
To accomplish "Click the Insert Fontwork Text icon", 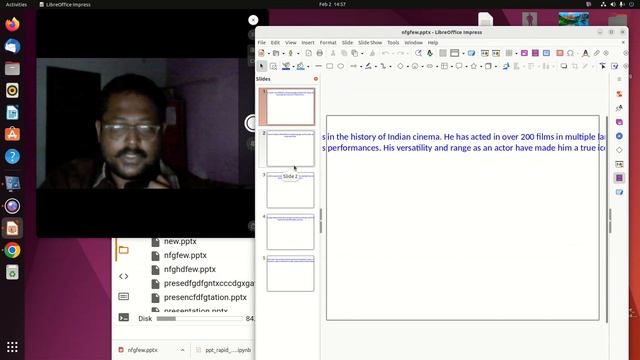I will click(585, 53).
